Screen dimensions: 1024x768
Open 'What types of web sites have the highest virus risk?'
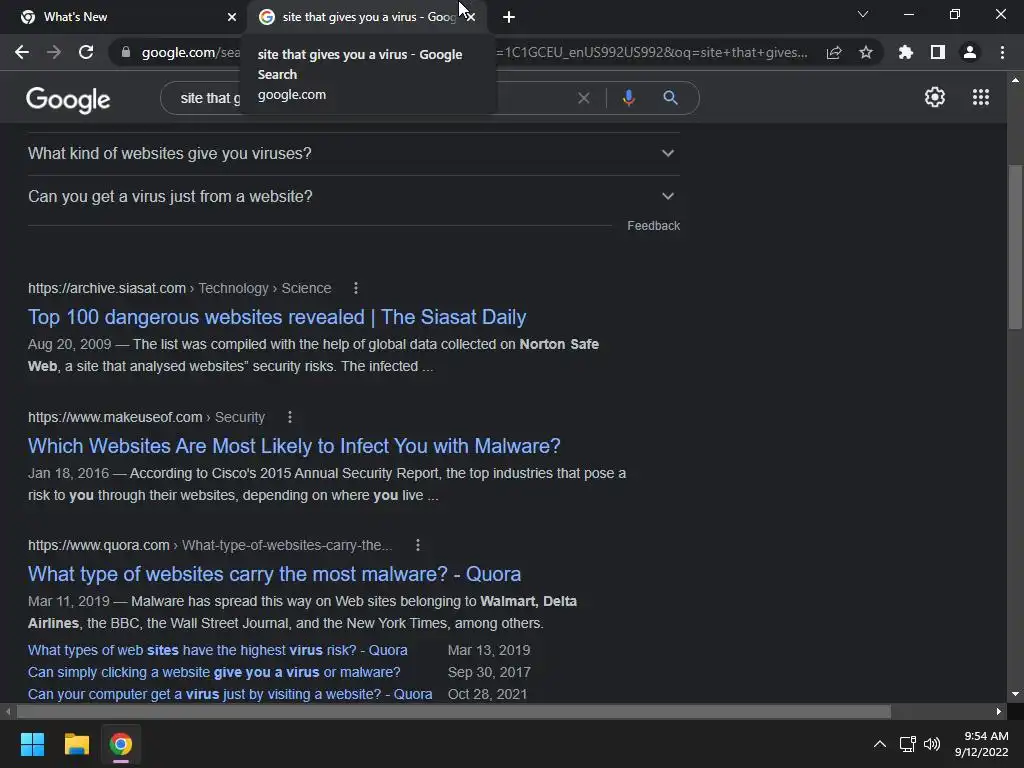point(217,650)
